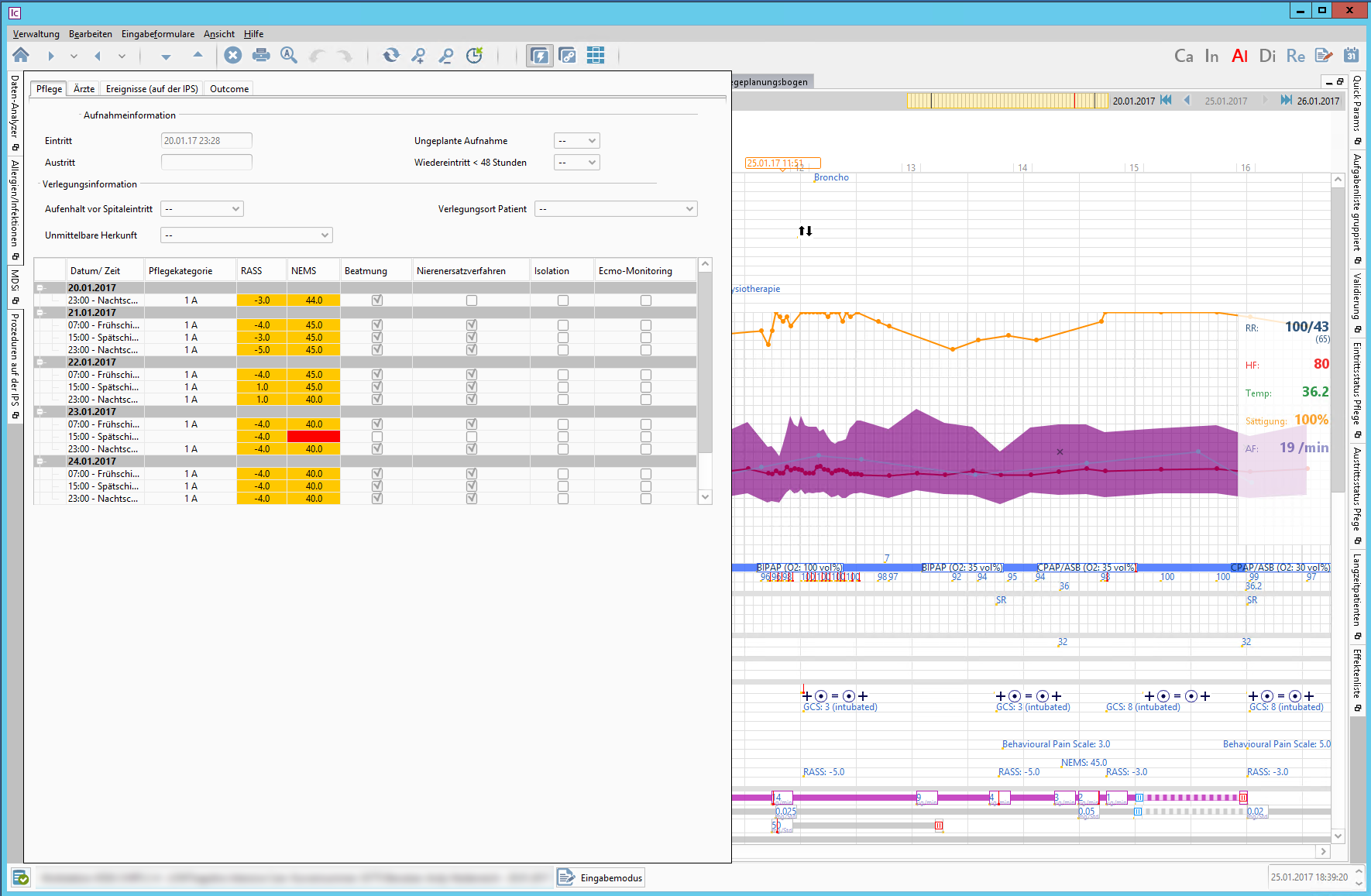The height and width of the screenshot is (896, 1371).
Task: Open the calendar icon at top right
Action: coord(1351,55)
